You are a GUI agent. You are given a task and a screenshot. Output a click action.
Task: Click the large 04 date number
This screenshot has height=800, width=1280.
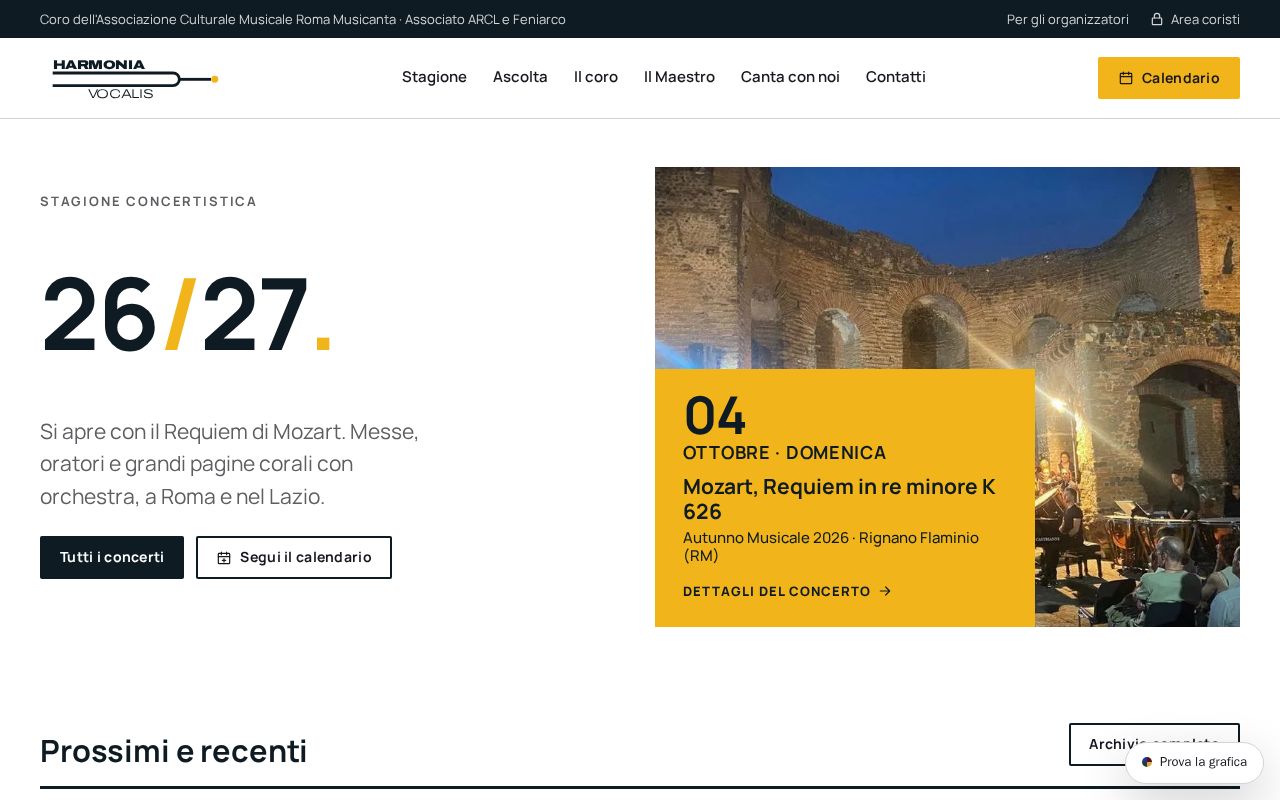click(715, 414)
